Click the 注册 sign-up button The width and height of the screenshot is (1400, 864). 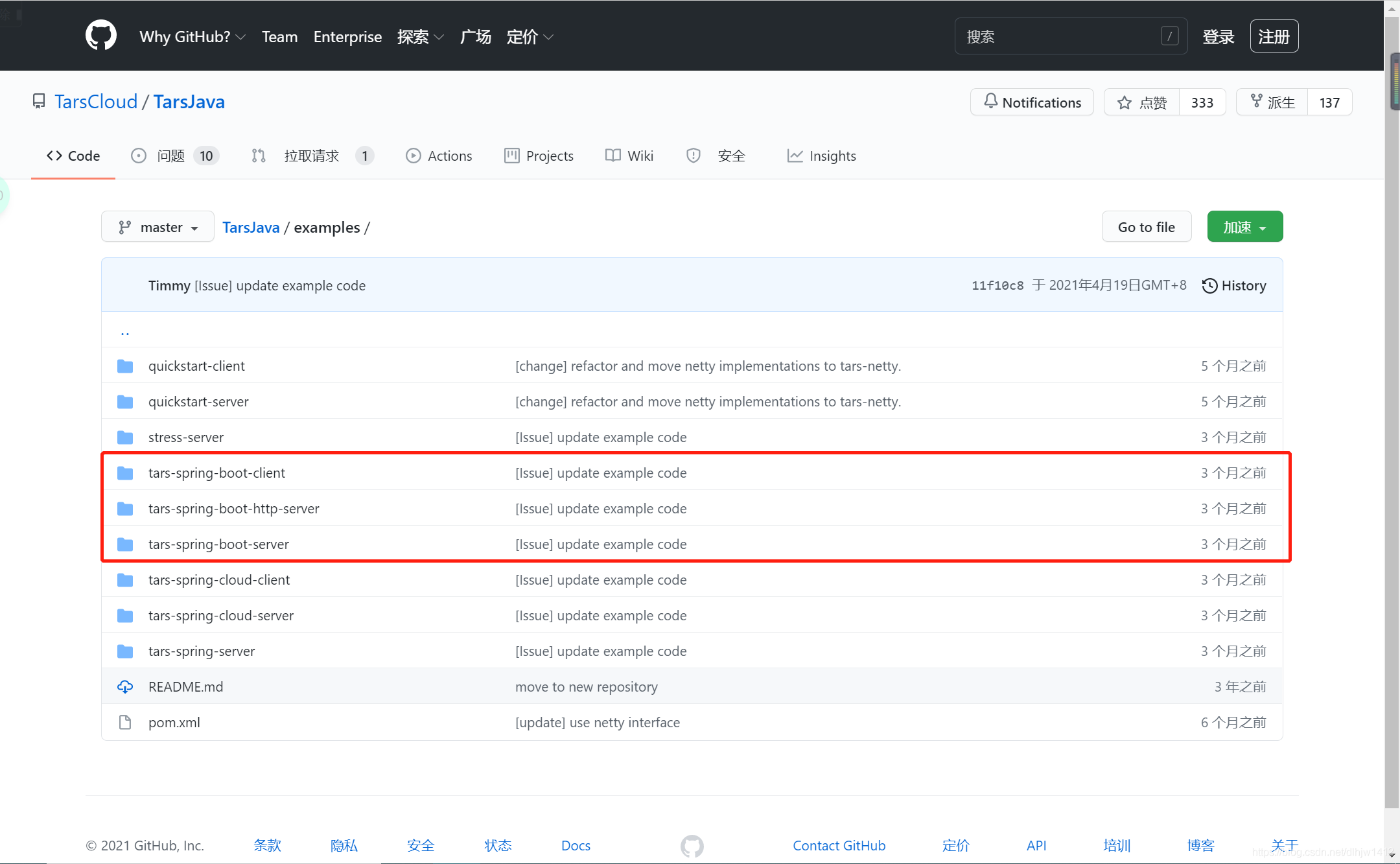[1274, 36]
